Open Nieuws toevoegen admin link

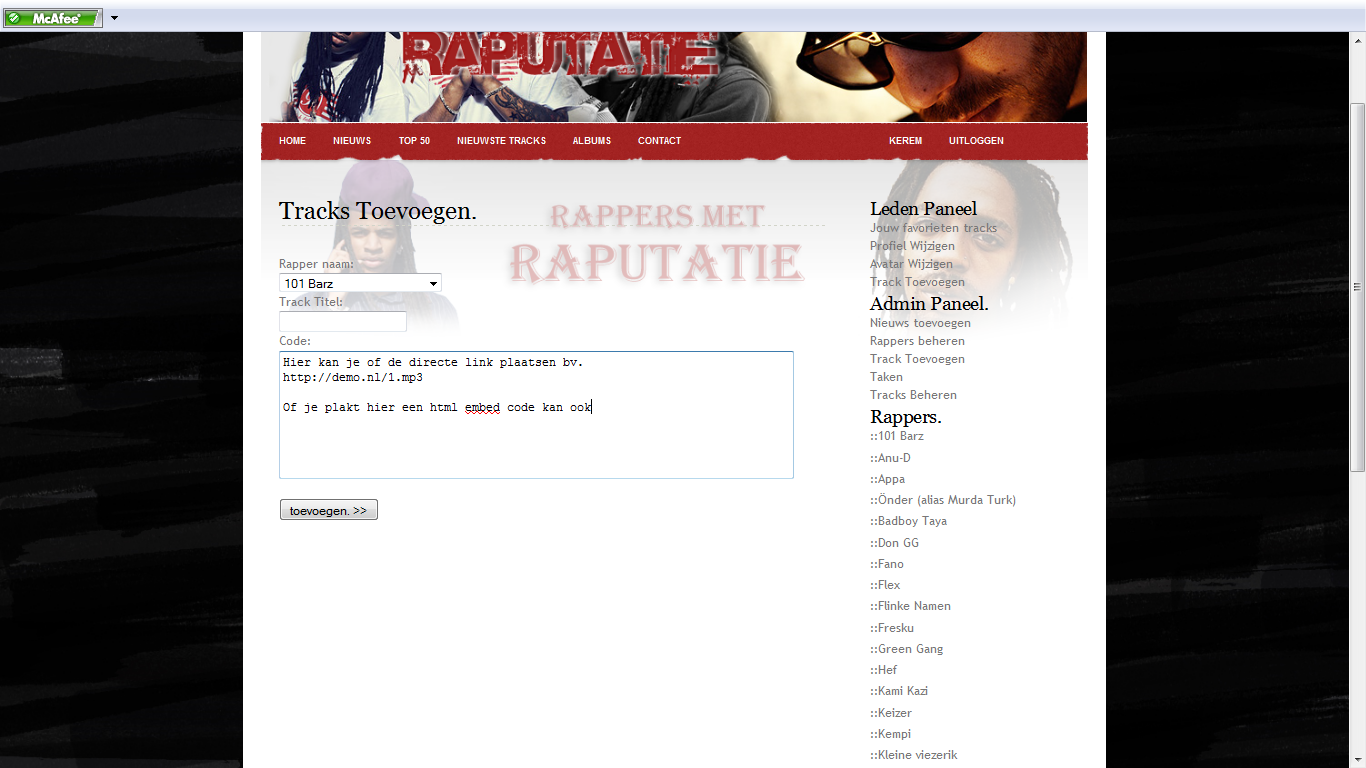click(x=920, y=323)
